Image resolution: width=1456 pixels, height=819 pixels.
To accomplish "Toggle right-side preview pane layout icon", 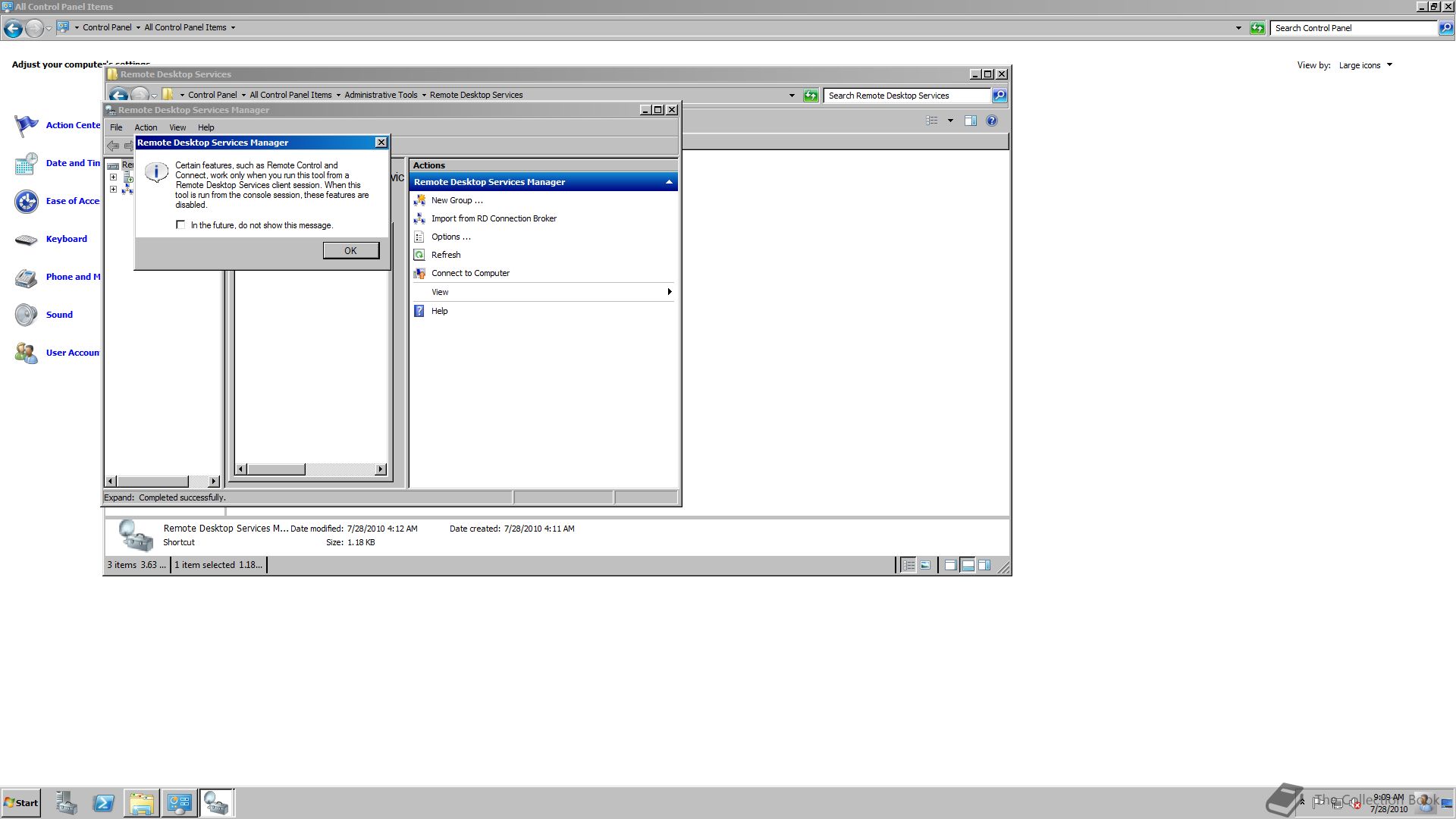I will [984, 565].
